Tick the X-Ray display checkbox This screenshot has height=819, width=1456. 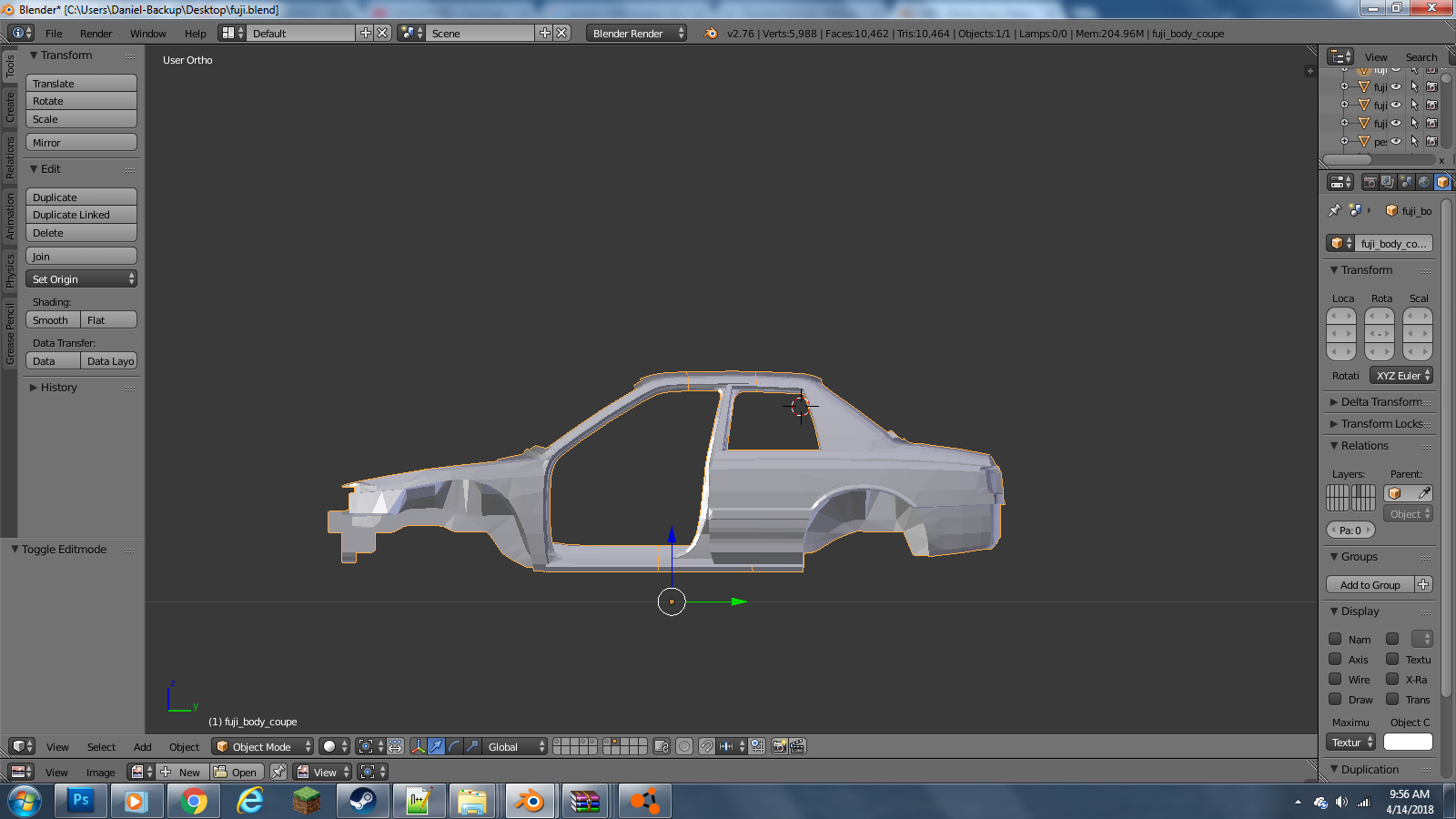[x=1392, y=679]
